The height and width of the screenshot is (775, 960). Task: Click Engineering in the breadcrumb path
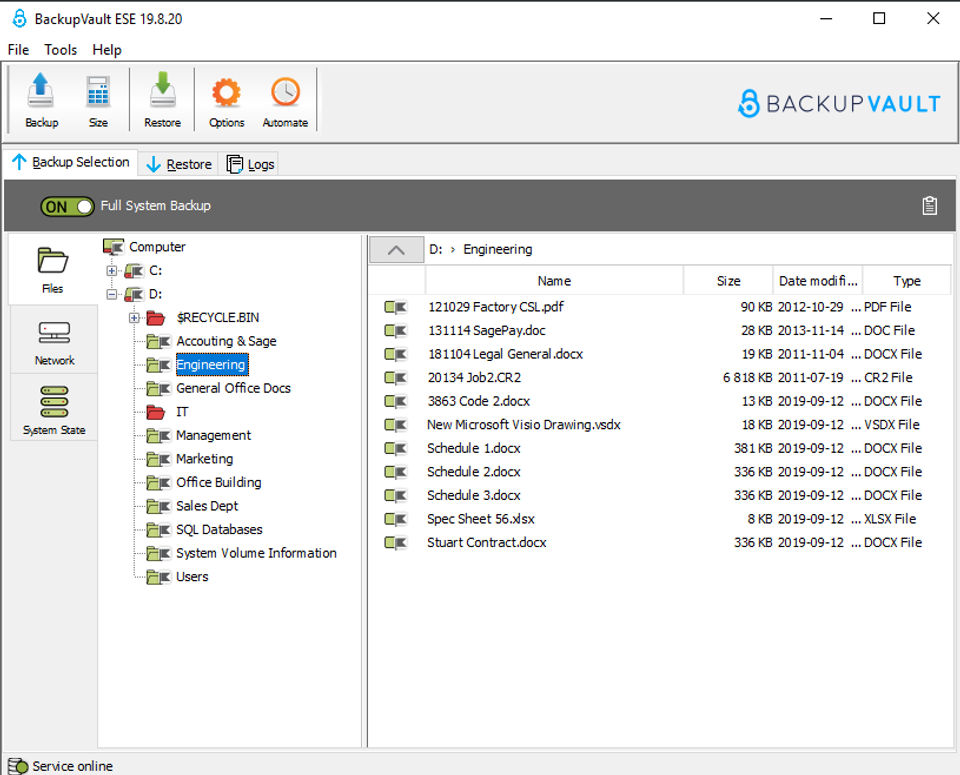[x=498, y=250]
